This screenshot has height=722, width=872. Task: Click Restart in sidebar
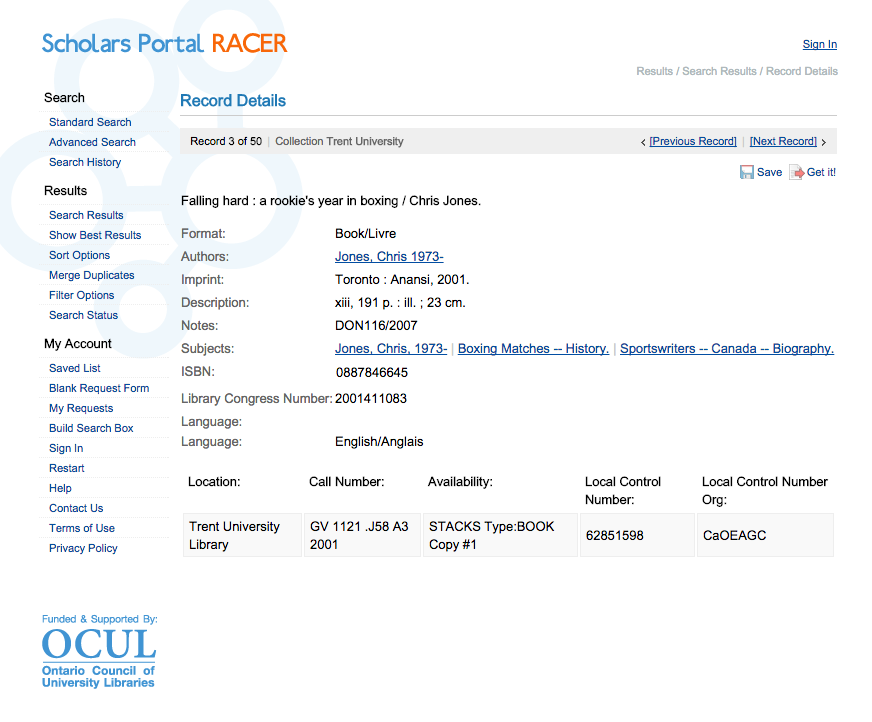coord(67,468)
